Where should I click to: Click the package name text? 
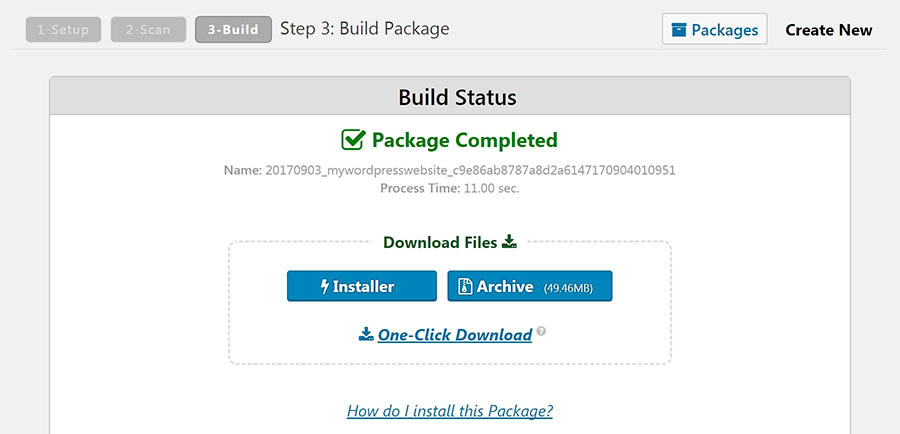(x=449, y=170)
